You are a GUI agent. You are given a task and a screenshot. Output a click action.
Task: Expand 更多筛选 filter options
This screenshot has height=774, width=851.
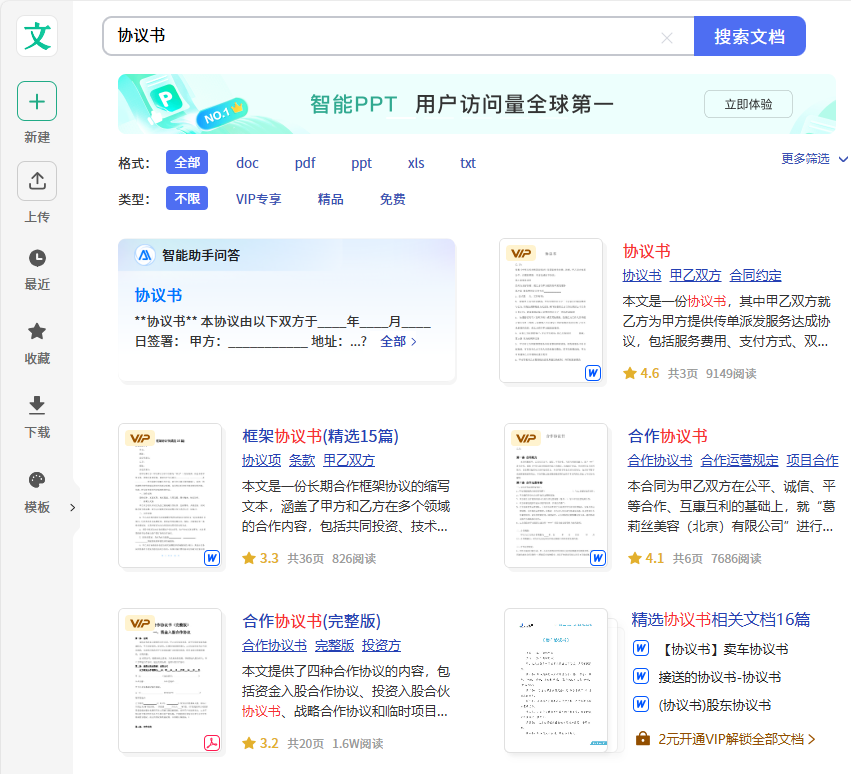tap(814, 159)
